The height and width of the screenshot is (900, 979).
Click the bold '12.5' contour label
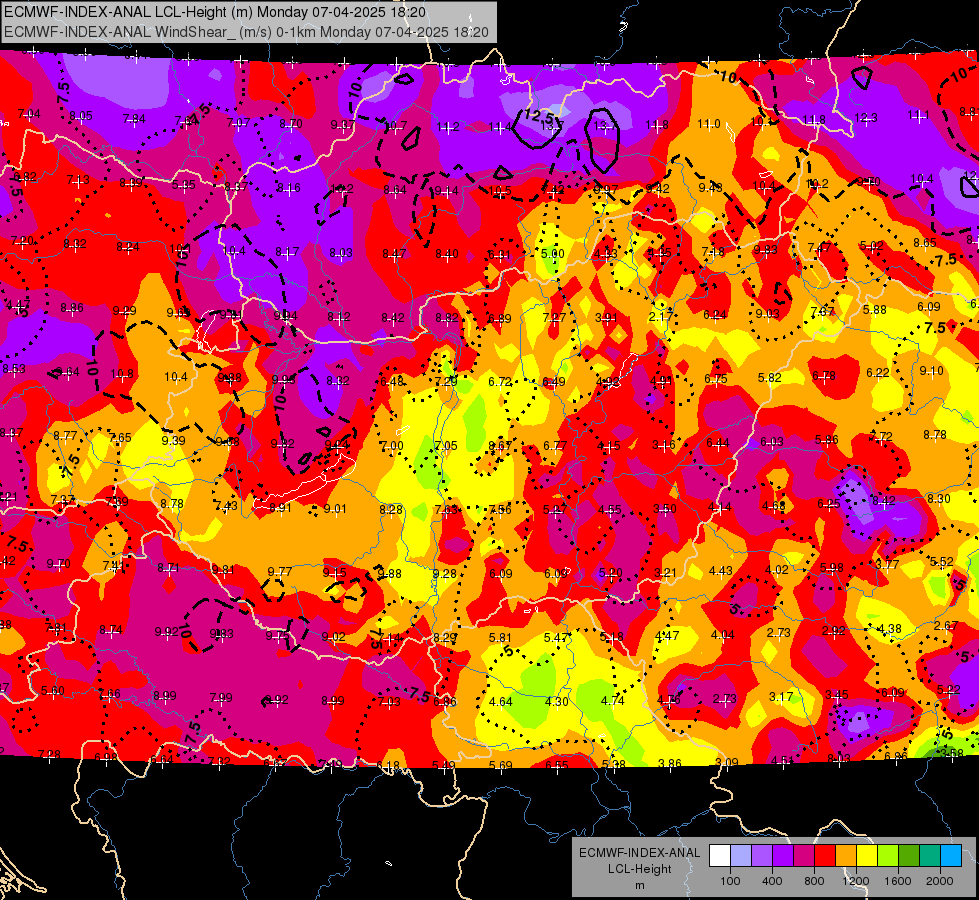(x=539, y=116)
